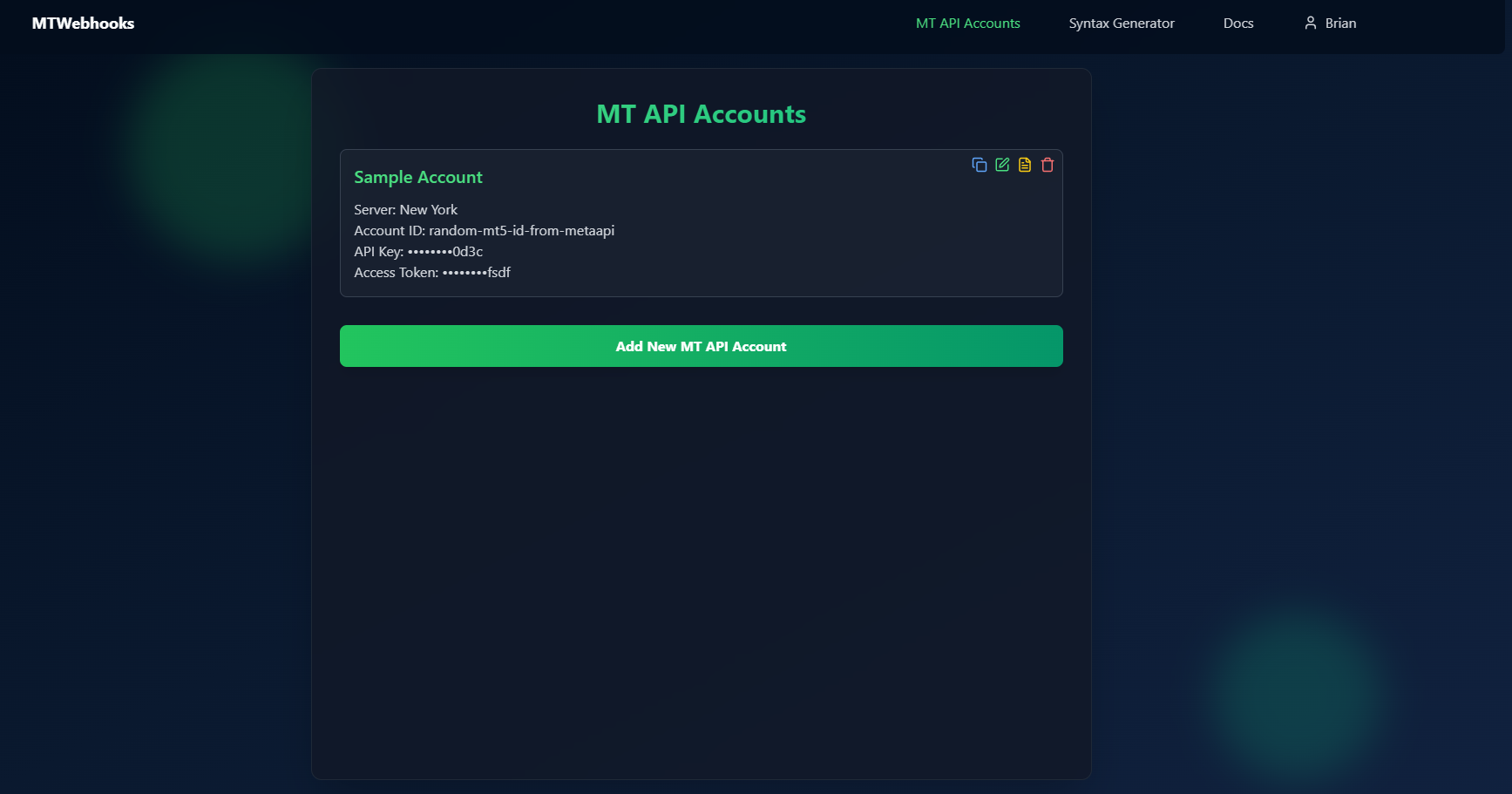Open the Docs navigation link
Image resolution: width=1512 pixels, height=794 pixels.
[1237, 24]
